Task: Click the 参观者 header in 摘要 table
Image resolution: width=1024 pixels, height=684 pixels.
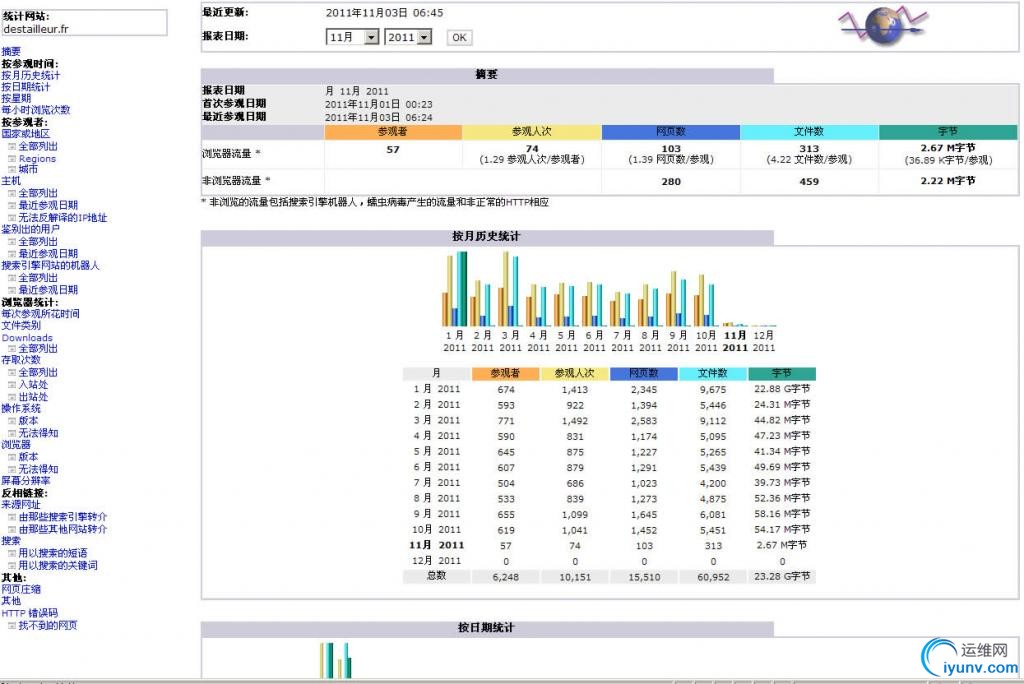Action: 393,132
